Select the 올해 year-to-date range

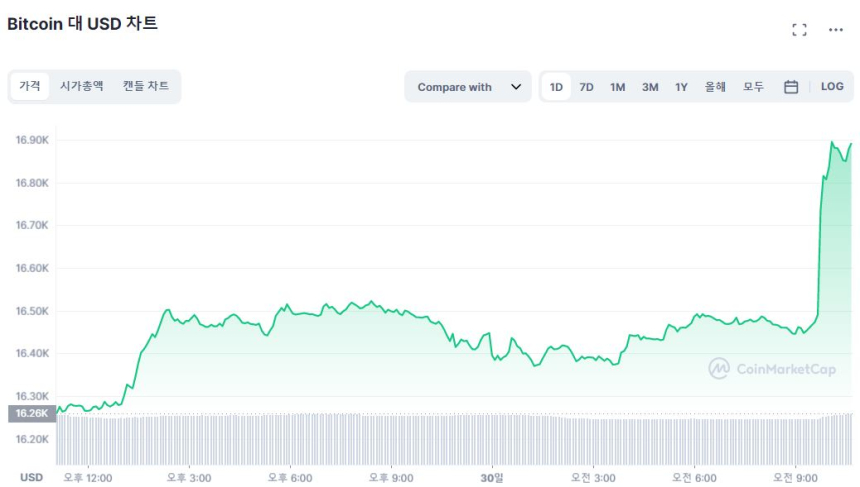[x=715, y=87]
